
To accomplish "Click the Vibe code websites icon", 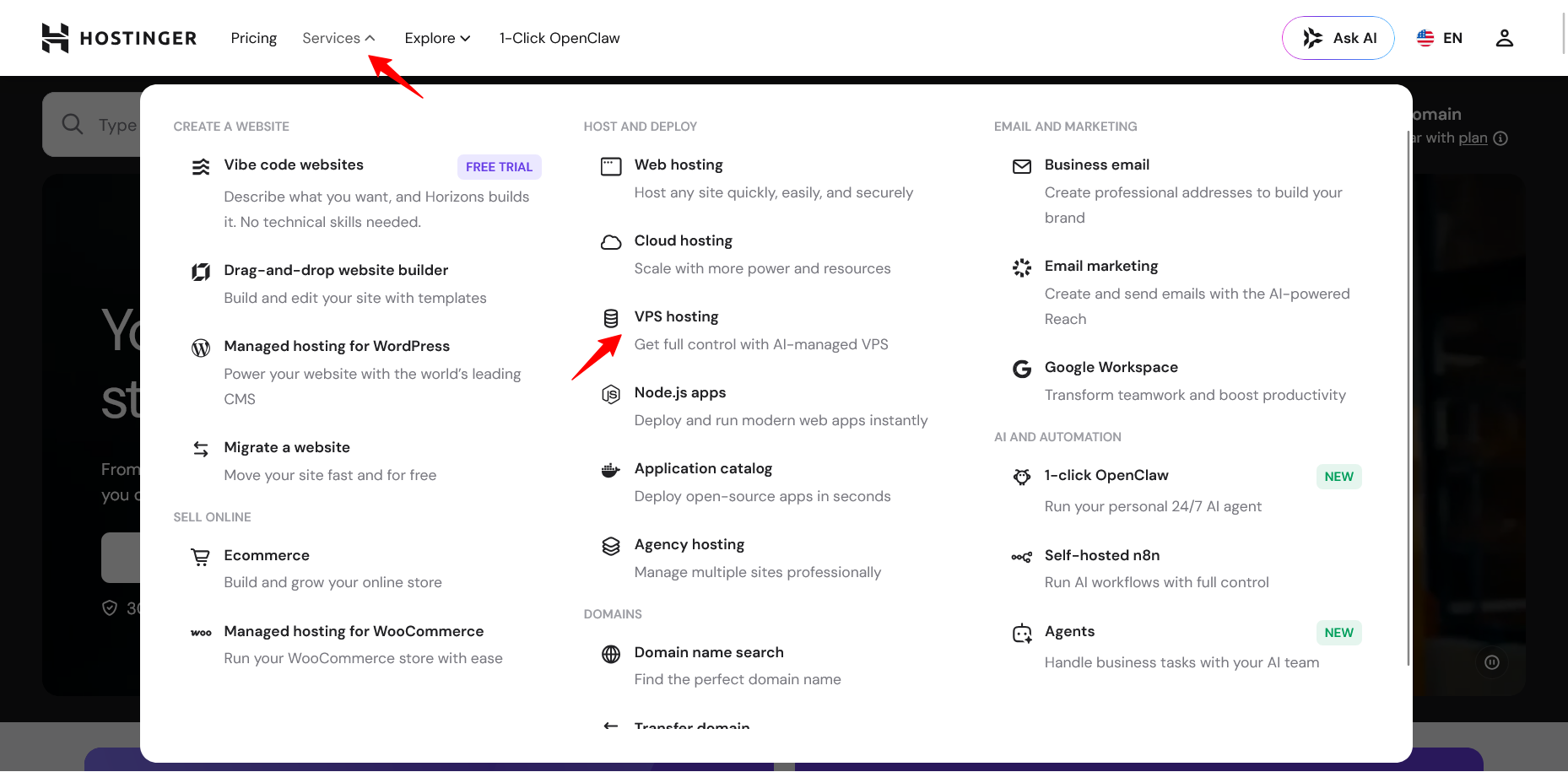I will (x=201, y=167).
